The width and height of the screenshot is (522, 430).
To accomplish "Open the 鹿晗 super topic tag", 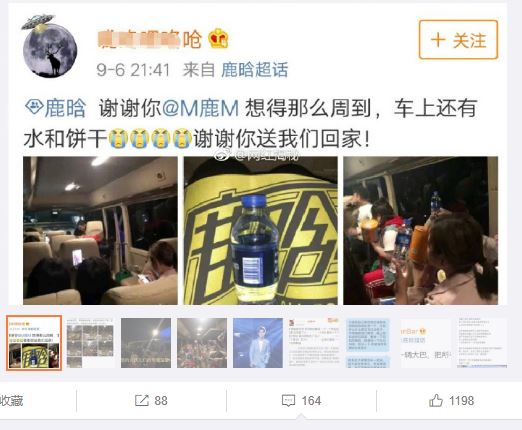I will pyautogui.click(x=56, y=107).
